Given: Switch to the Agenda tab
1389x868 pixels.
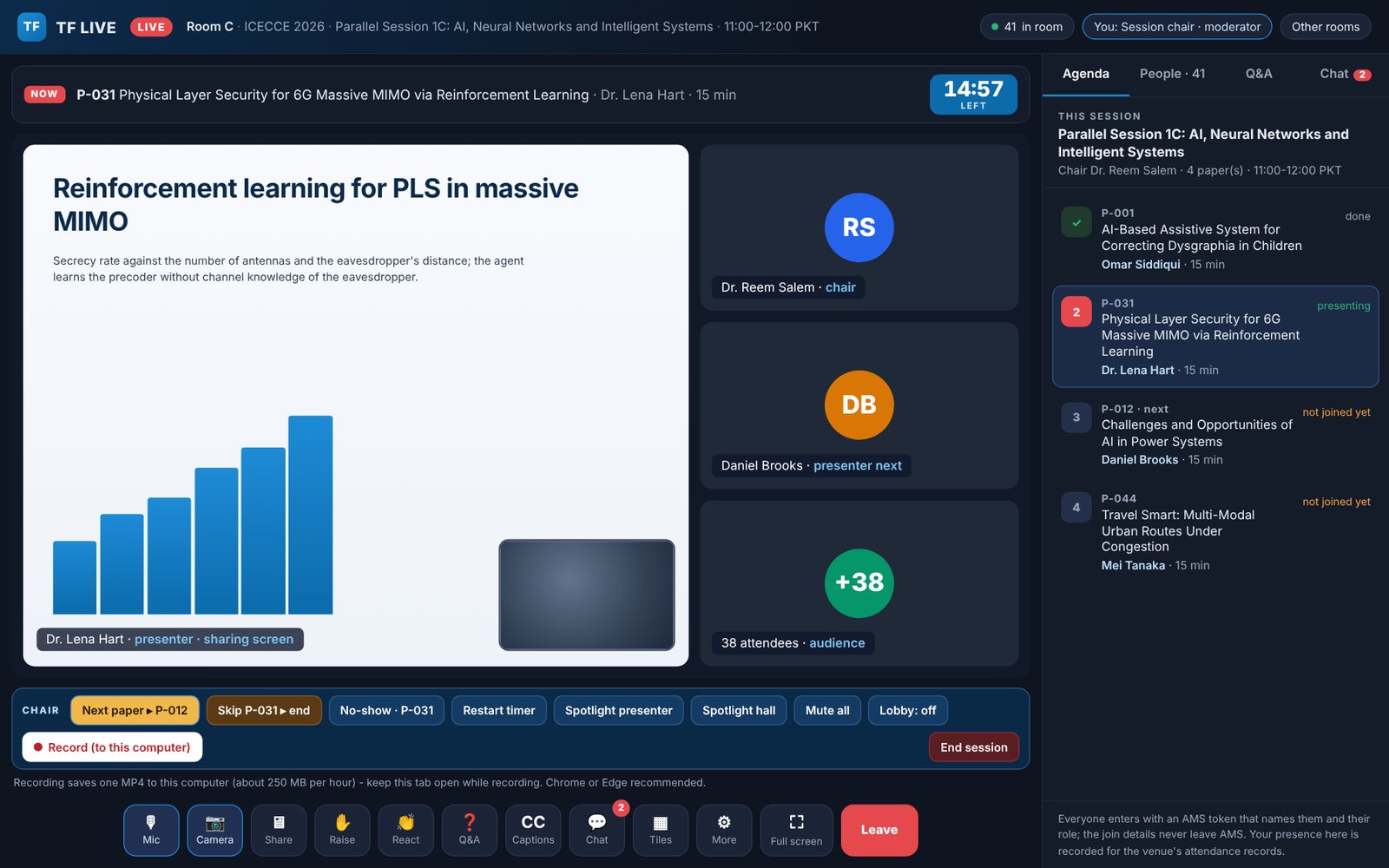Looking at the screenshot, I should [1085, 74].
